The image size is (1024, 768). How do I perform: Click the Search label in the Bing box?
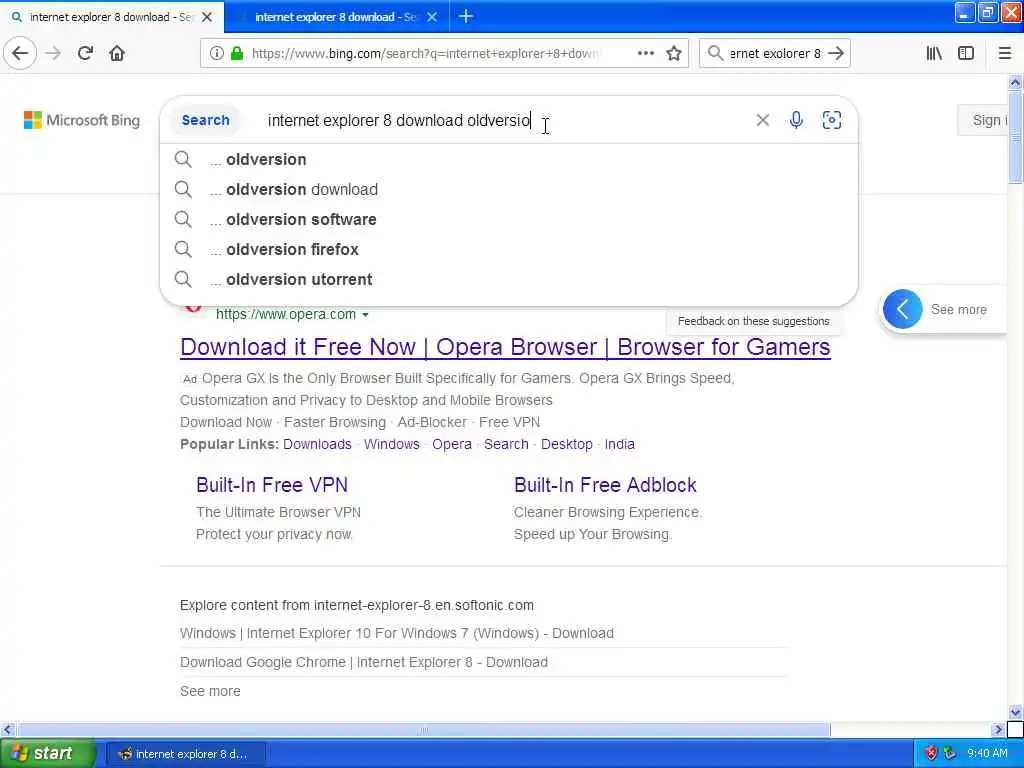pyautogui.click(x=206, y=120)
